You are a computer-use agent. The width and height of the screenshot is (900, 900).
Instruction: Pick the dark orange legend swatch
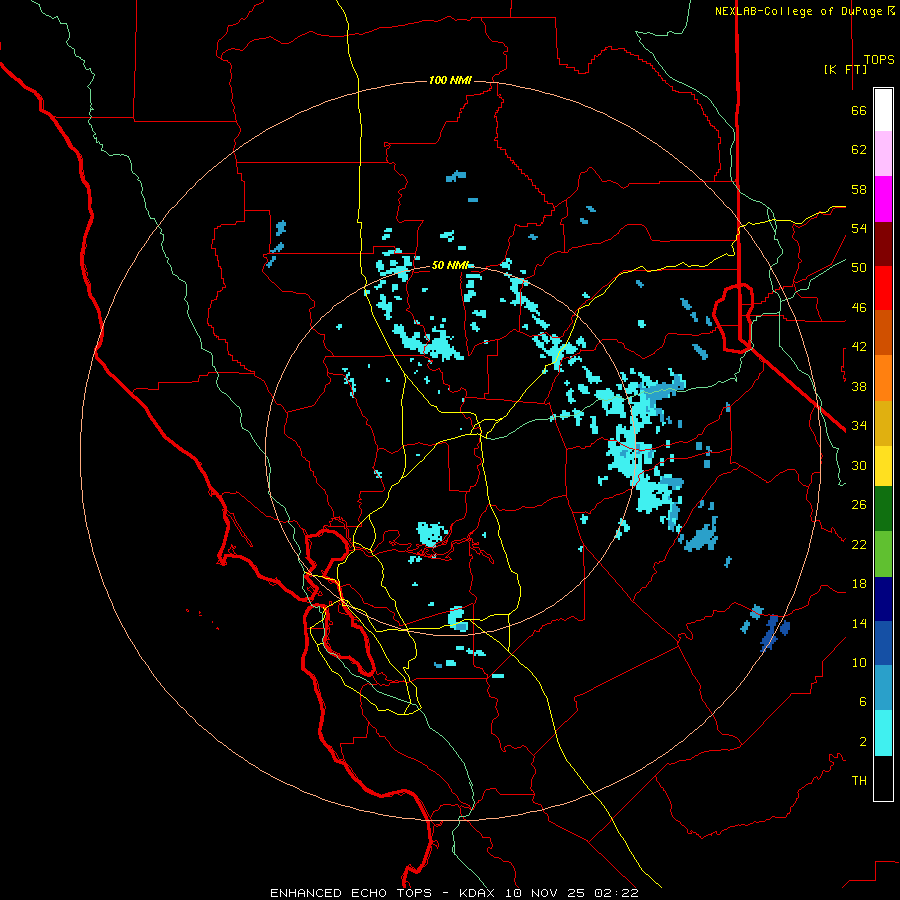click(x=883, y=333)
